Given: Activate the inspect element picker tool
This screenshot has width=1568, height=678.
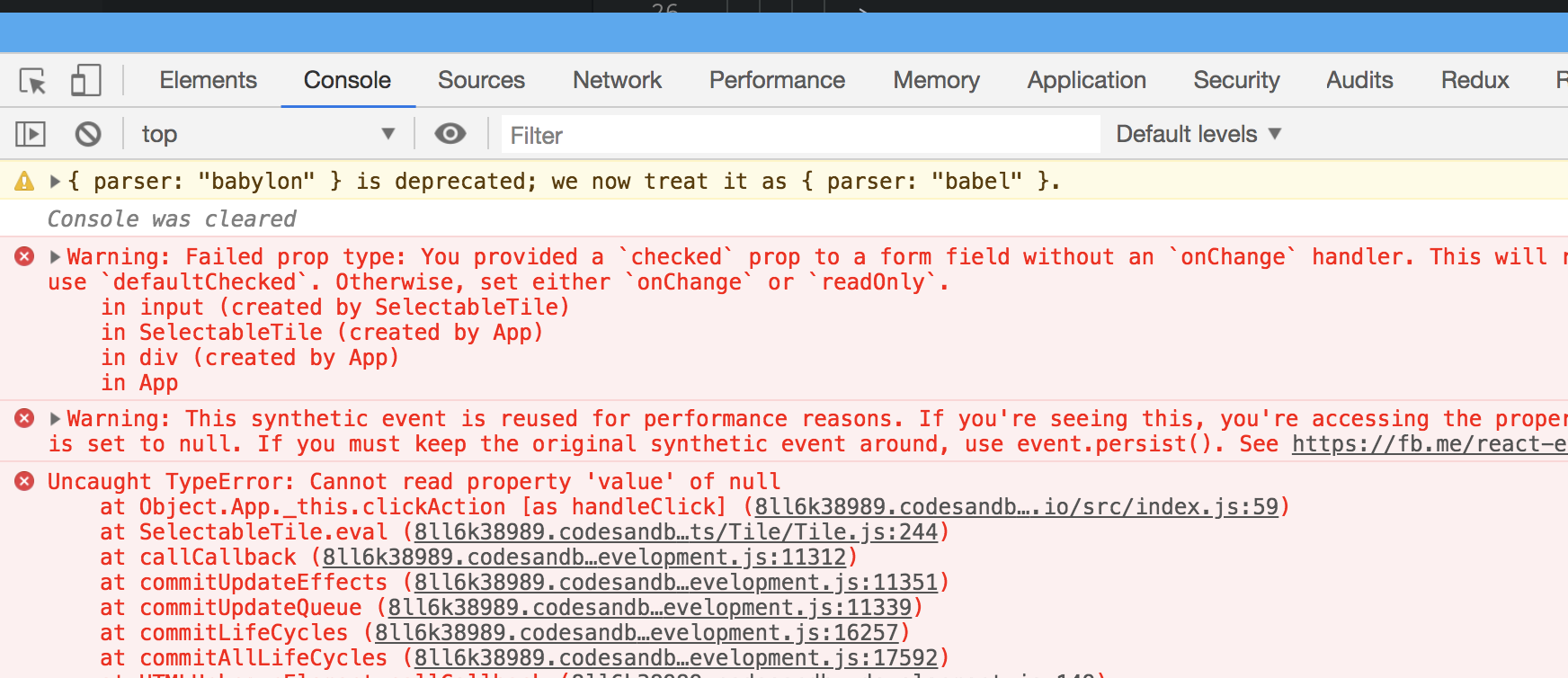Looking at the screenshot, I should coord(32,80).
